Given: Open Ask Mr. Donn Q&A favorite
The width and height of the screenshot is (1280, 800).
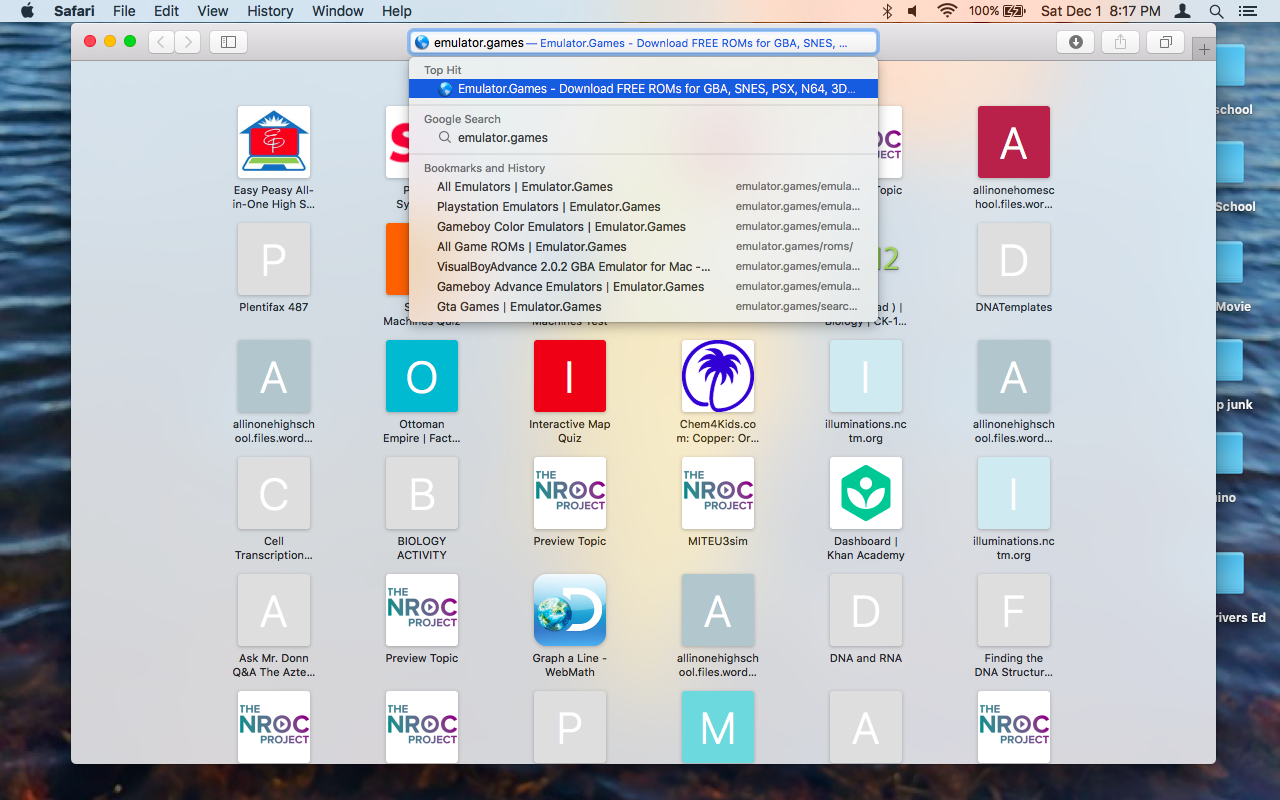Looking at the screenshot, I should 274,610.
